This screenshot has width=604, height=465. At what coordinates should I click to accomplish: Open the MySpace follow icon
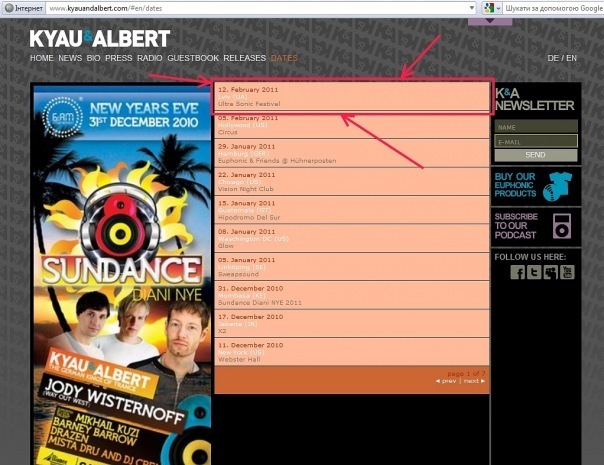551,272
